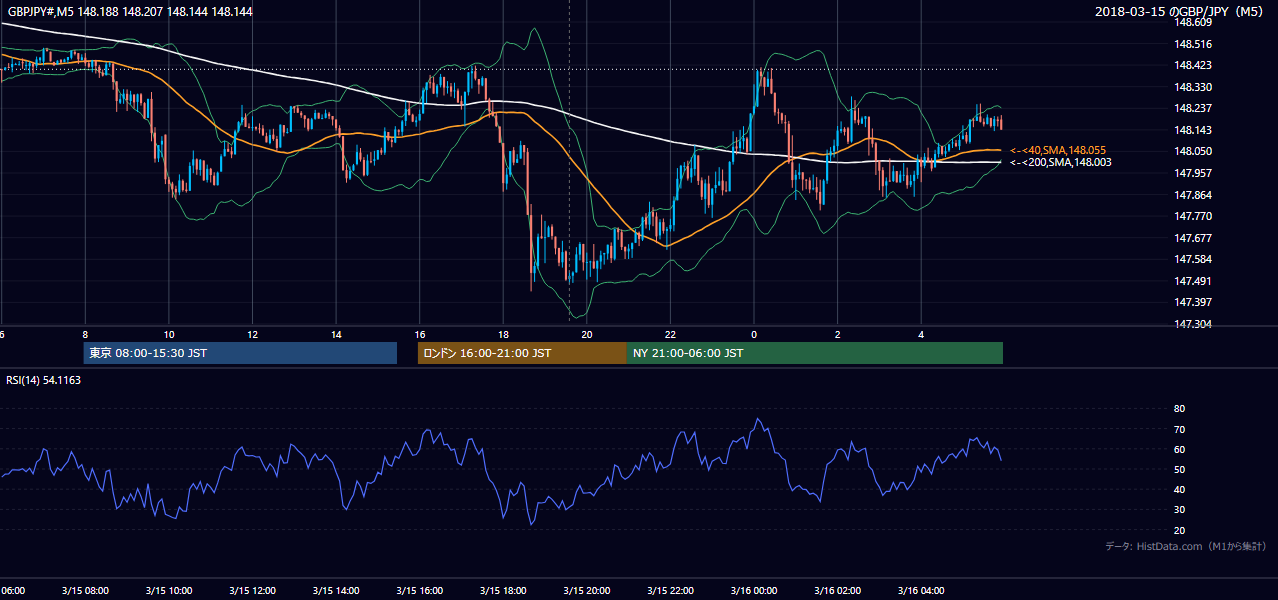Click the bottom time label 3/16 00:00
The width and height of the screenshot is (1278, 600).
(754, 591)
